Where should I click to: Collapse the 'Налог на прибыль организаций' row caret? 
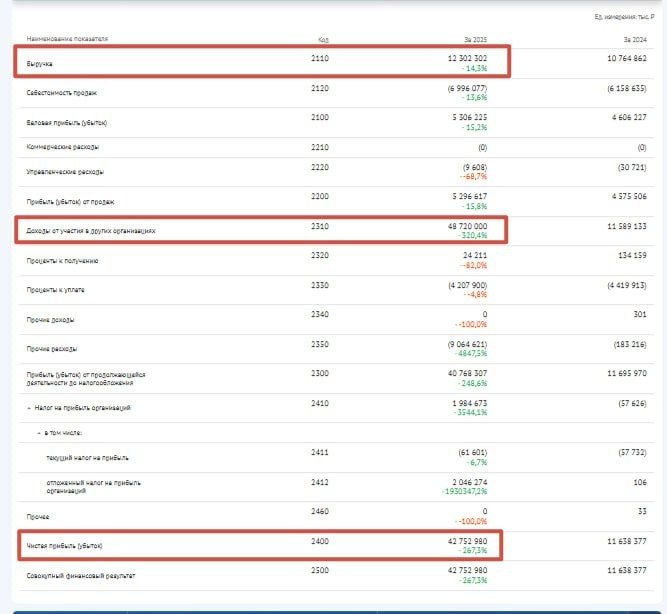click(29, 408)
